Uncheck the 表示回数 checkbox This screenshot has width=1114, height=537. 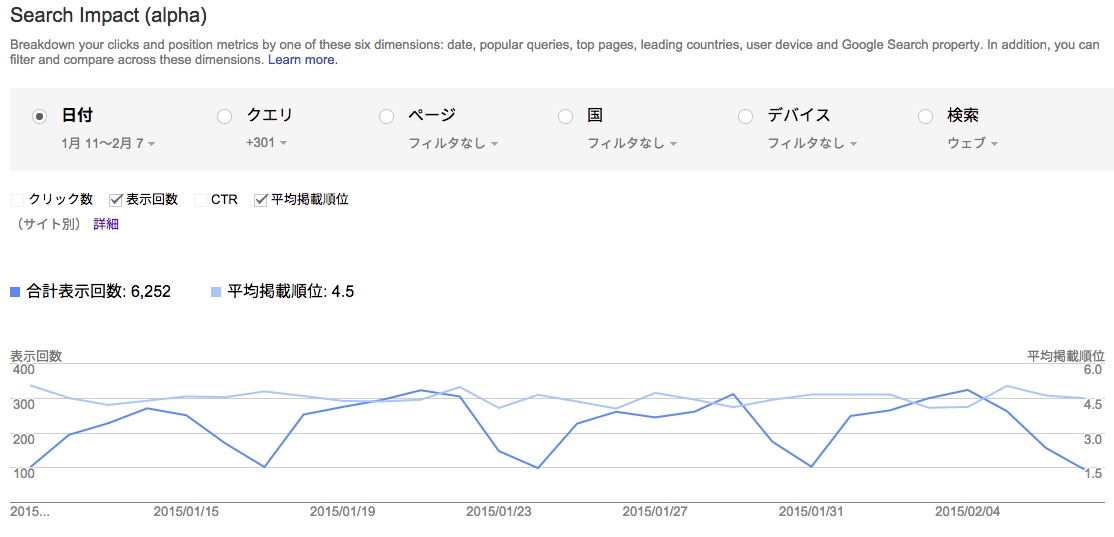tap(116, 200)
